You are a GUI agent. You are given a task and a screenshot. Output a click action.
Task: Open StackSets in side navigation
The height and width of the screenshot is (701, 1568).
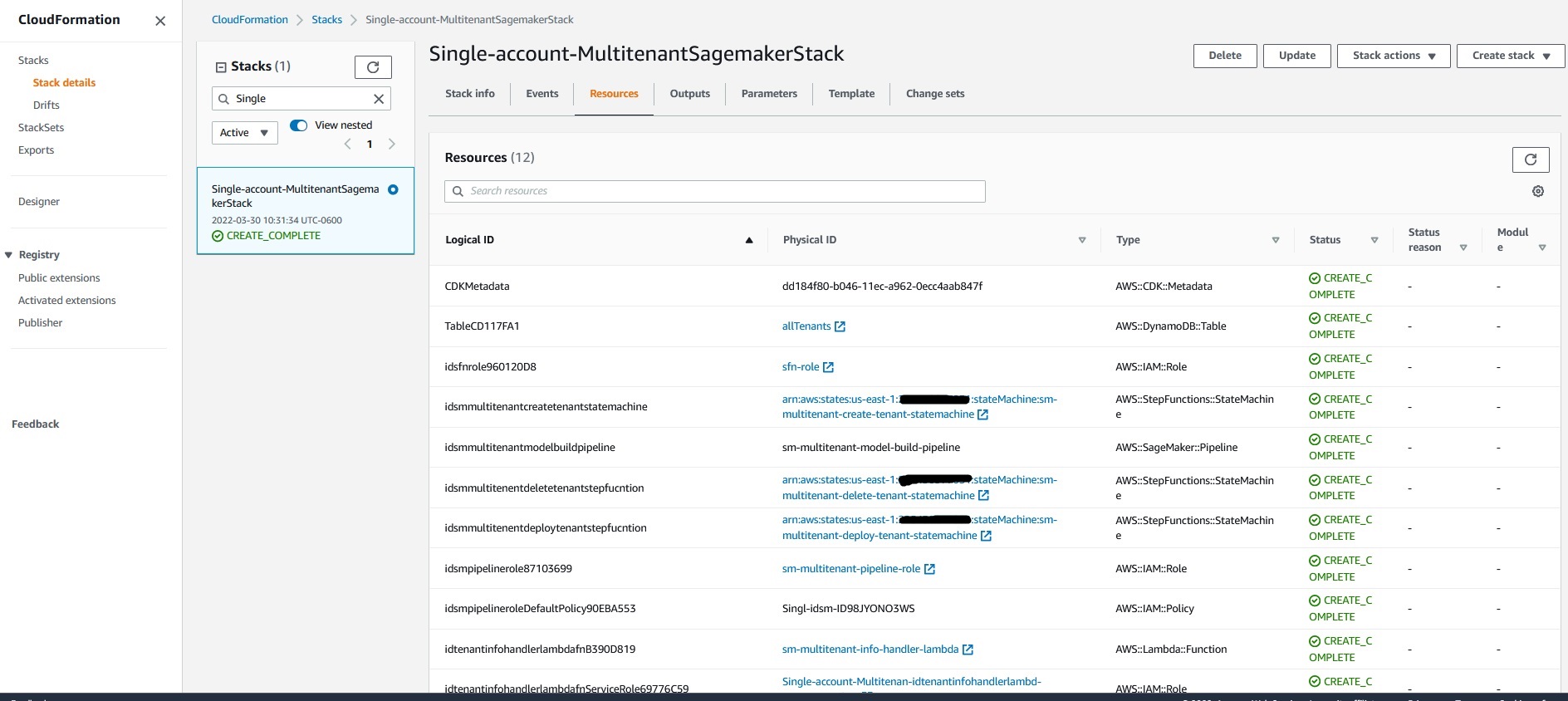[42, 128]
